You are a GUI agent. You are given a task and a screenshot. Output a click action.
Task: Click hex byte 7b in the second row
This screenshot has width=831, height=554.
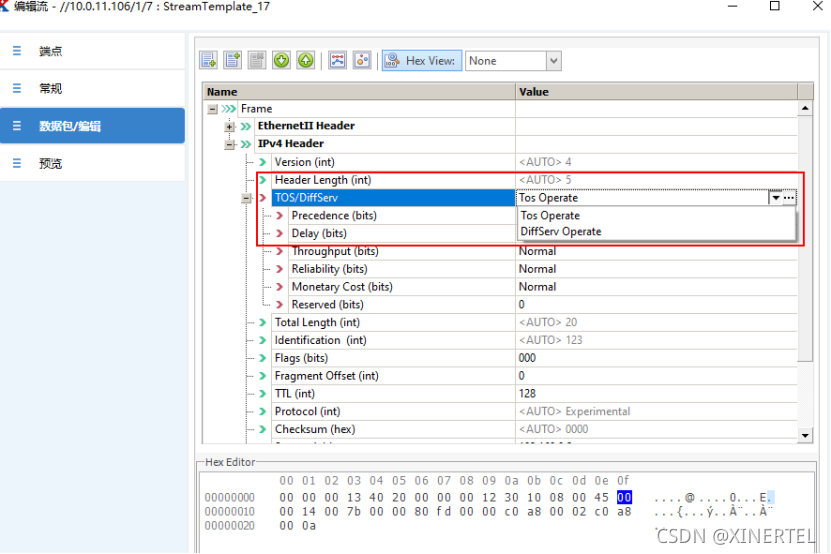pos(354,512)
